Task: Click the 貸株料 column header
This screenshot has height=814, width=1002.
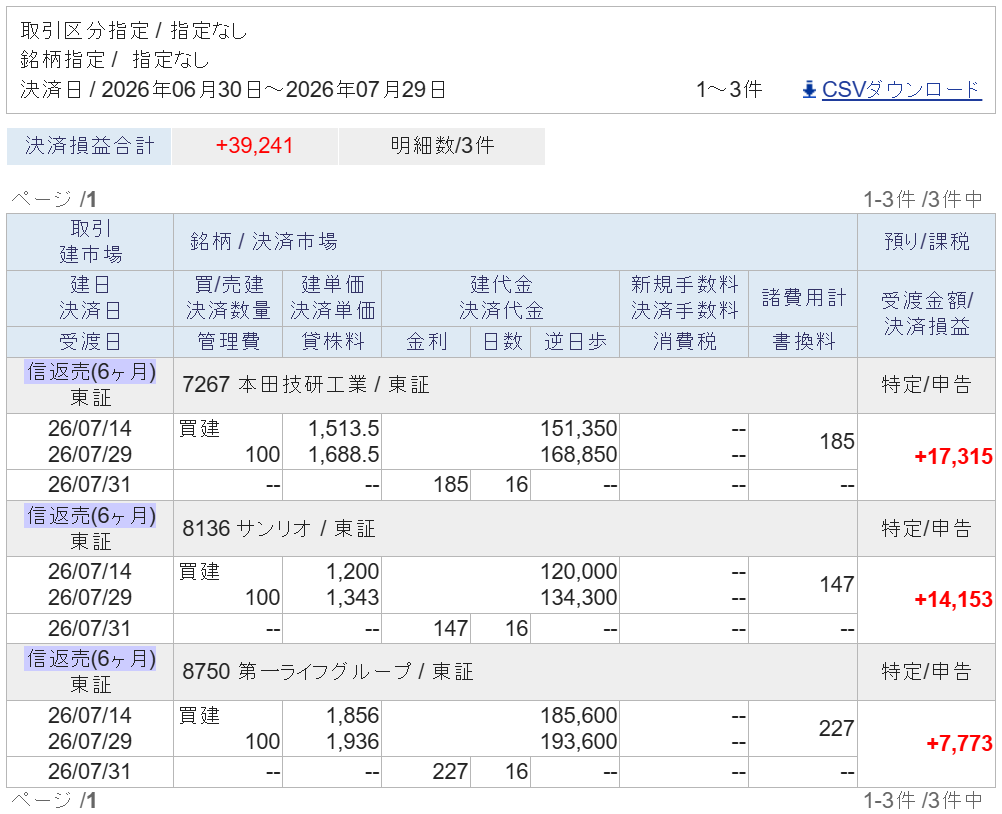Action: (x=332, y=342)
